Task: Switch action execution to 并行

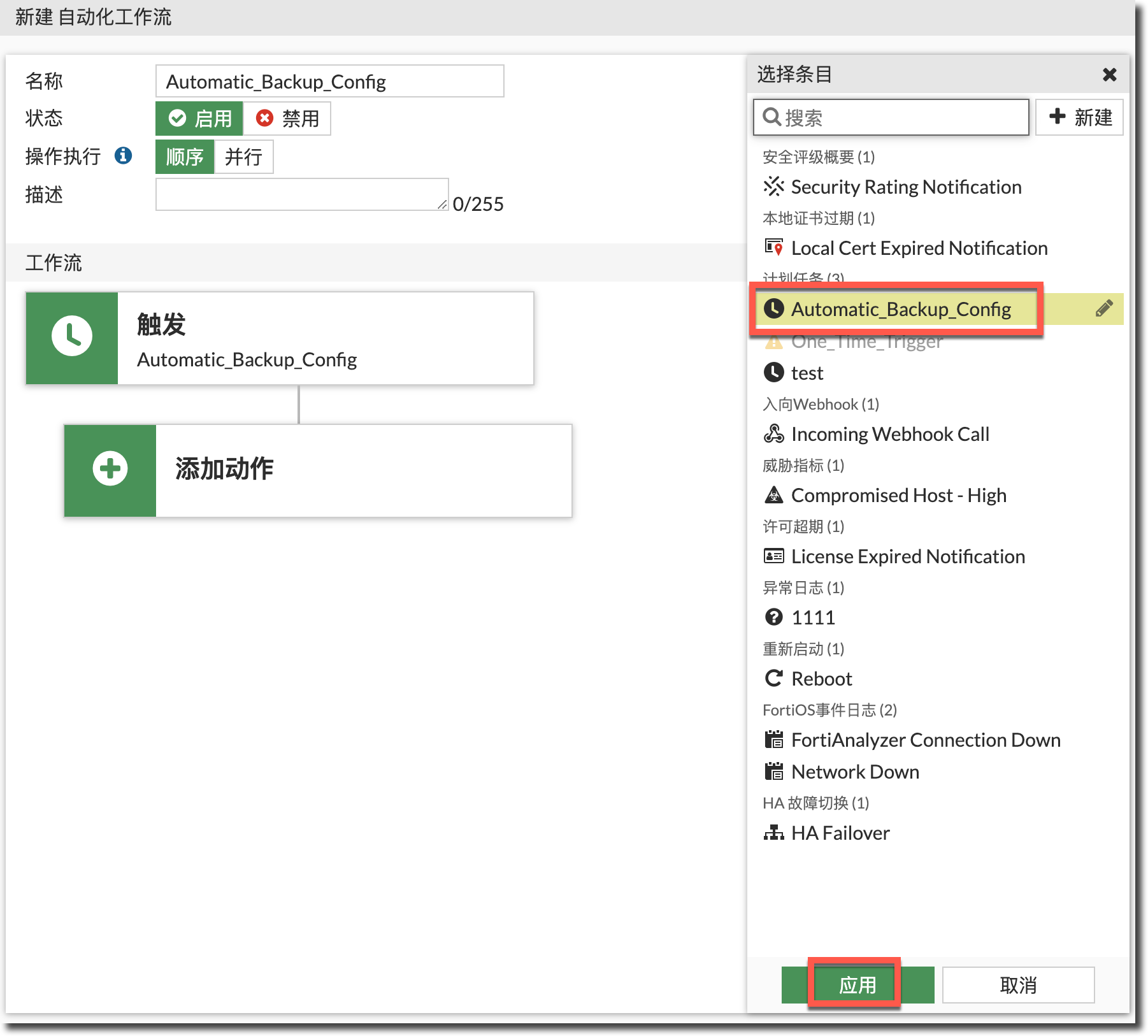Action: [243, 157]
